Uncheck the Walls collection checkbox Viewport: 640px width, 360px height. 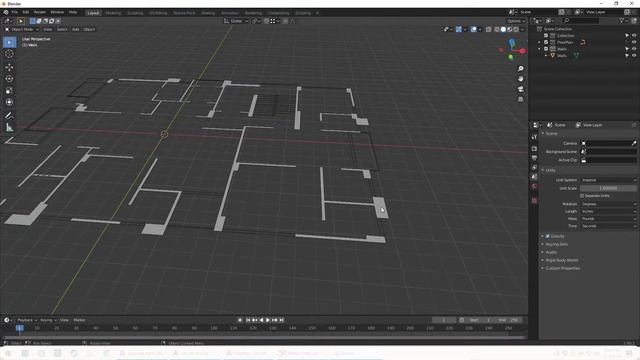click(546, 49)
